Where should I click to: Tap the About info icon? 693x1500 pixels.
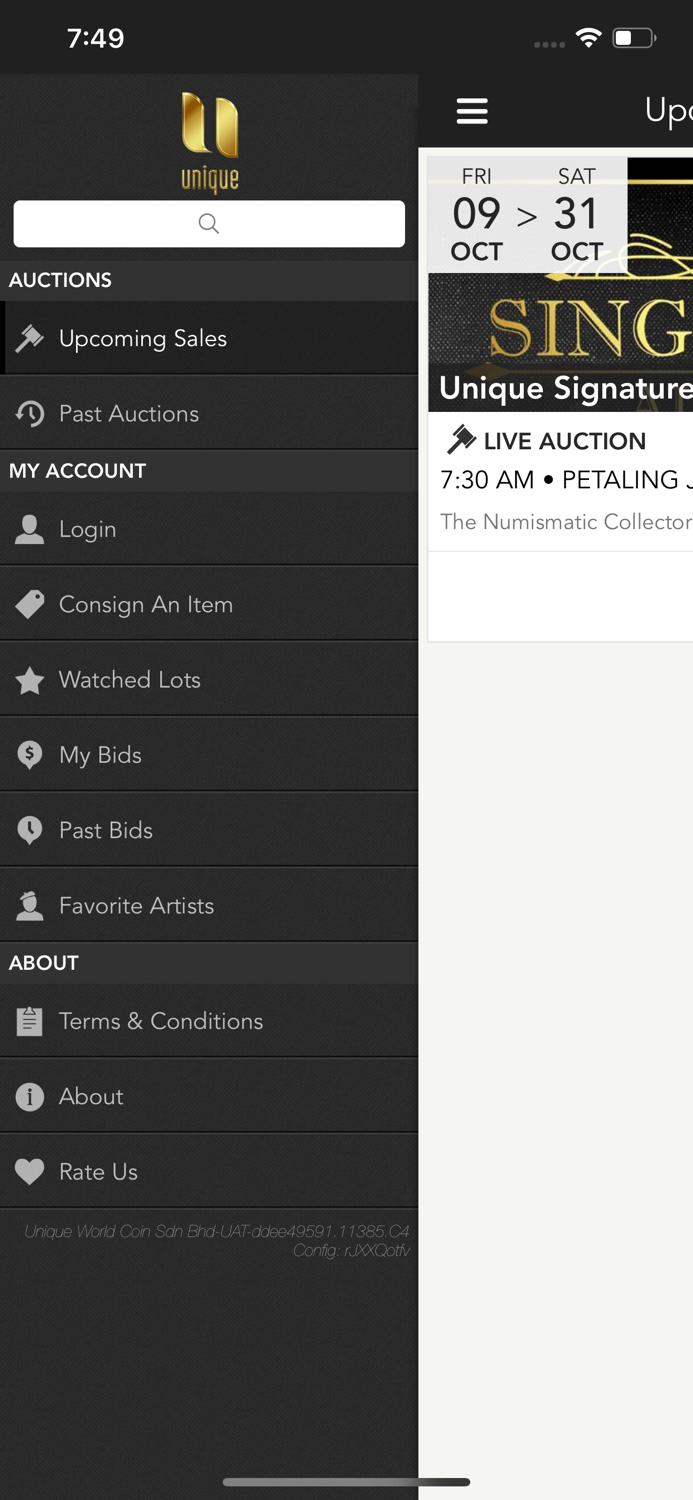(x=29, y=1096)
